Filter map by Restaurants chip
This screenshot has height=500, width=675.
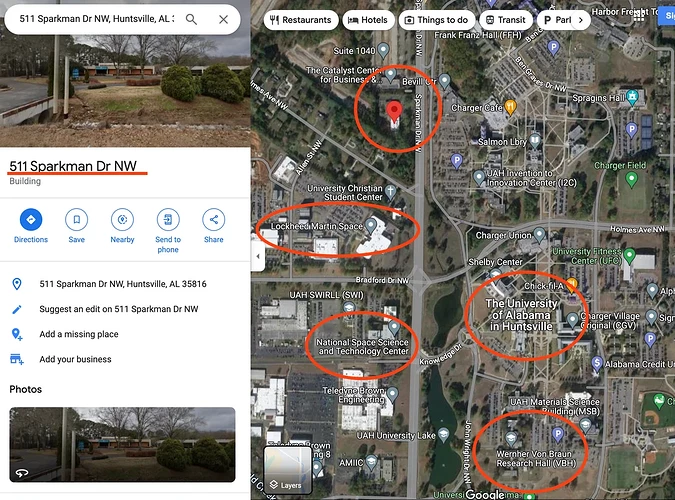300,20
